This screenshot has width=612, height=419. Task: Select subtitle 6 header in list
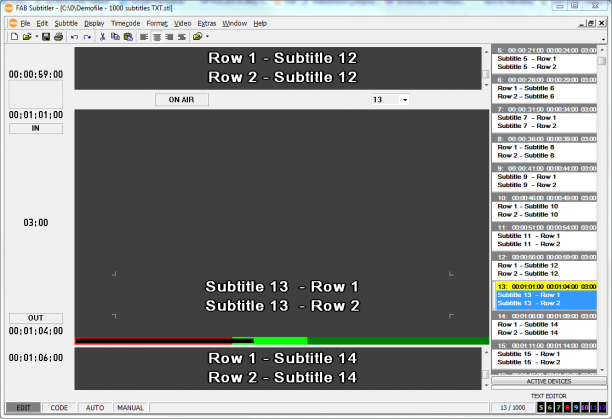point(544,80)
